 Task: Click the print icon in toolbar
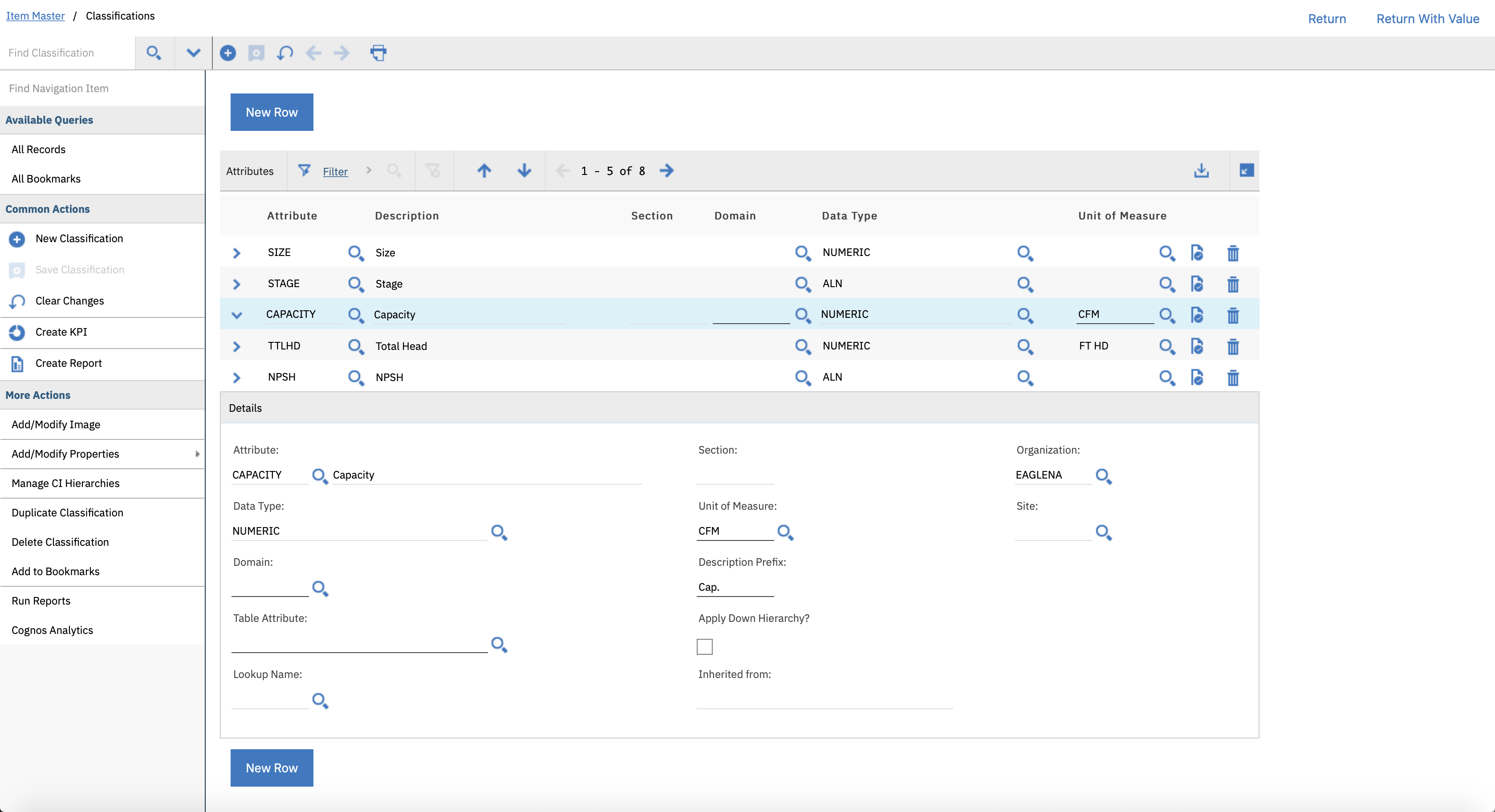tap(378, 53)
